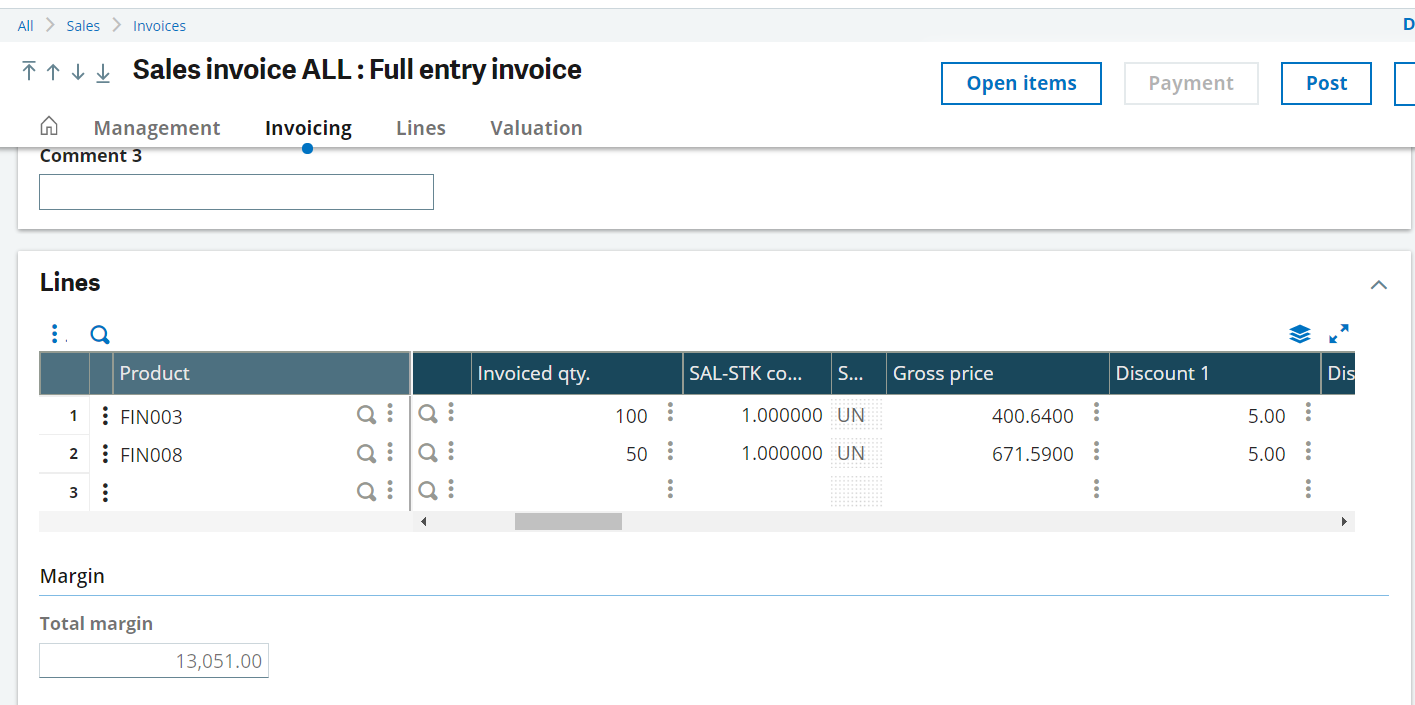Go to the previous record arrow icon

53,72
